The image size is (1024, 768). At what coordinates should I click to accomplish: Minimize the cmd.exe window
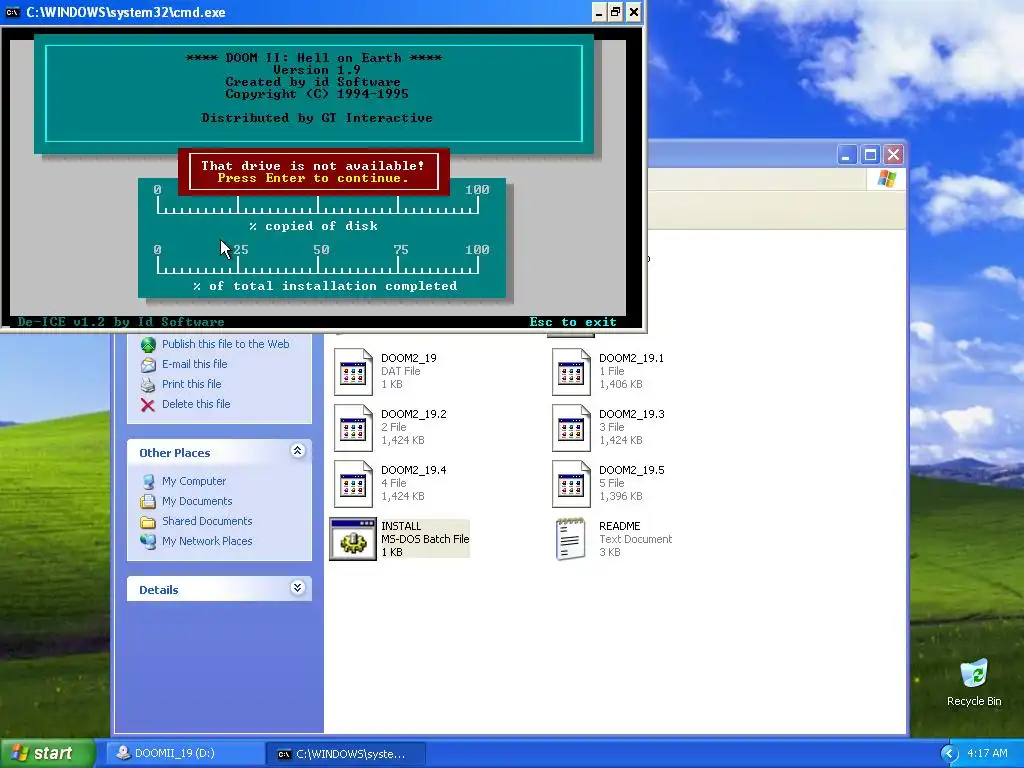point(599,12)
